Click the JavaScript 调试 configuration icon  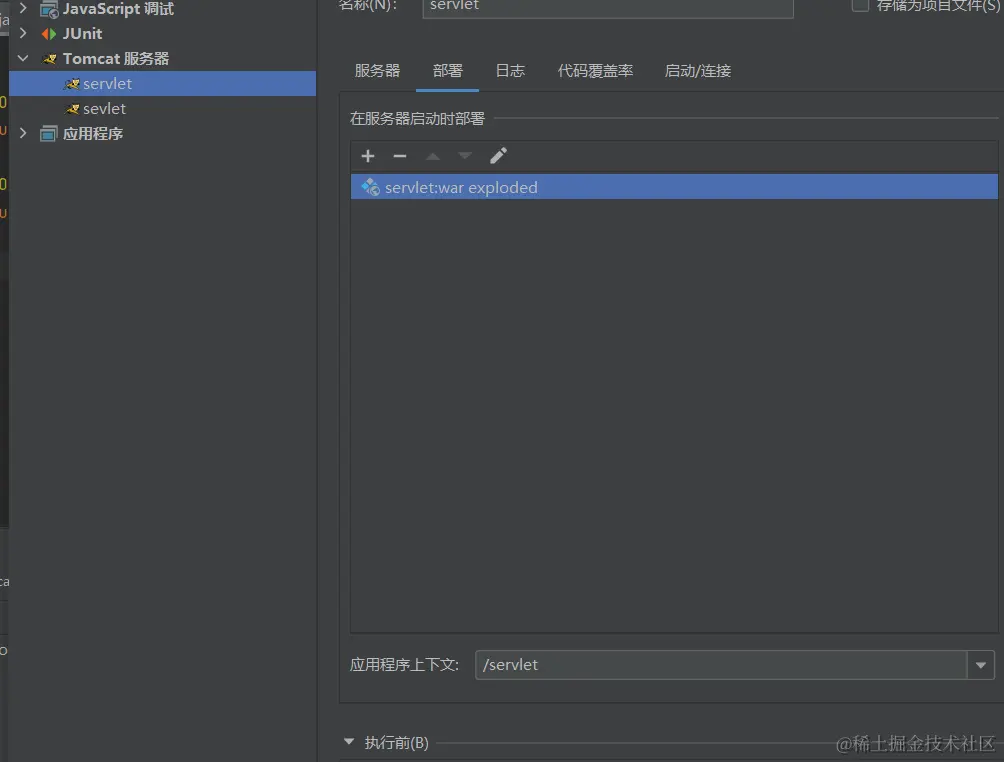49,9
